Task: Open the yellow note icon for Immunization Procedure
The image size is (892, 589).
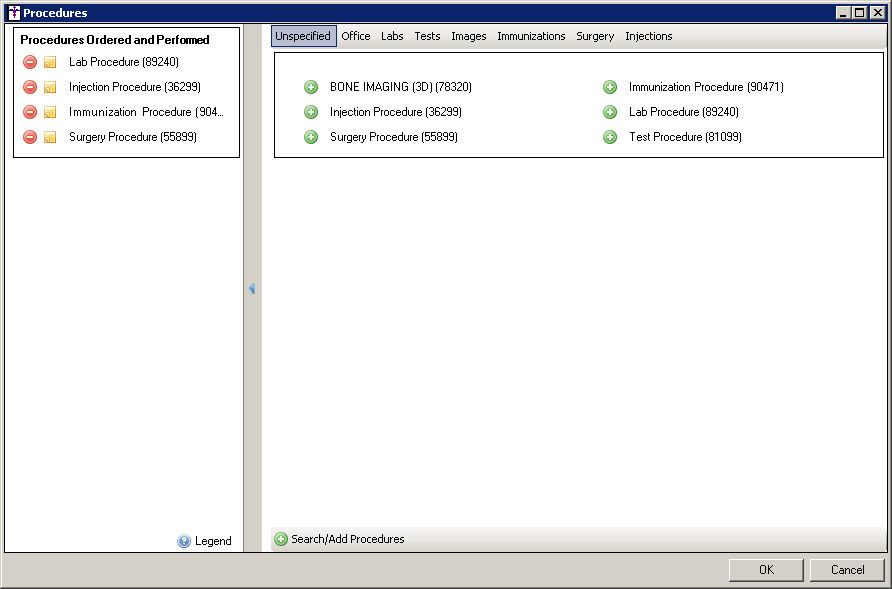Action: pyautogui.click(x=50, y=112)
